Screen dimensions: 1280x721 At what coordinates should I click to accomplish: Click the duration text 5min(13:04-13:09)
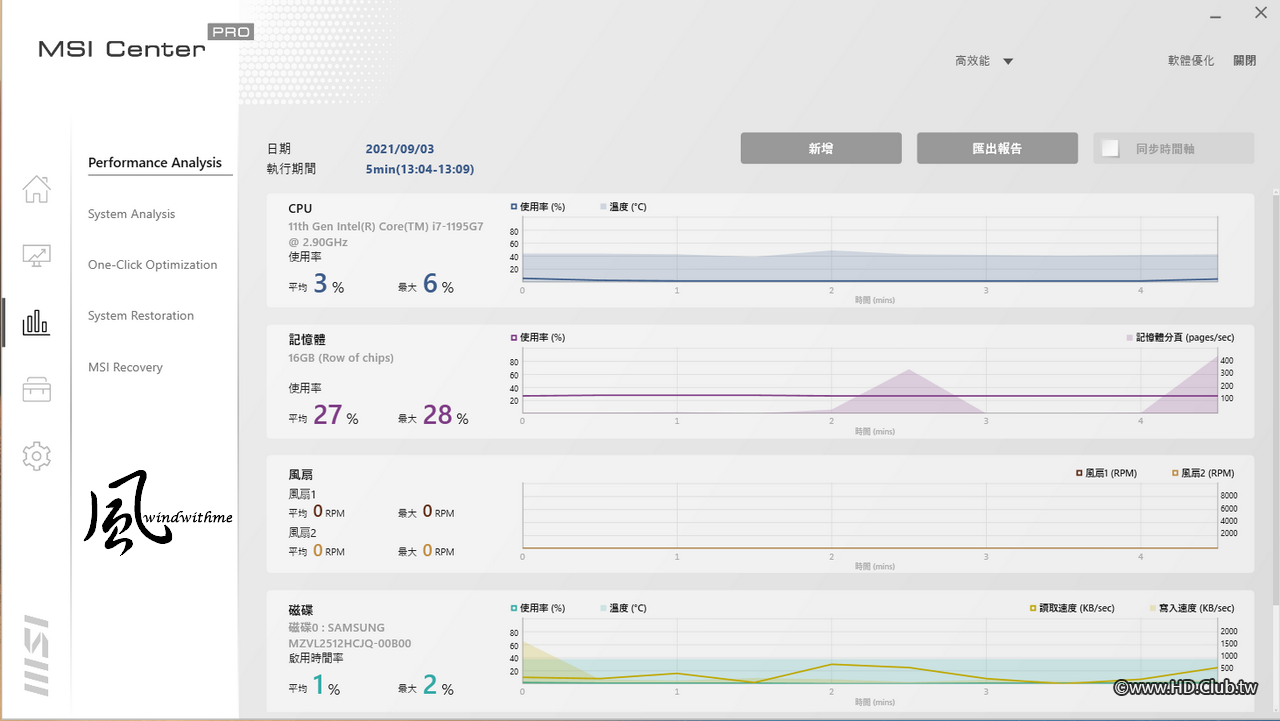coord(420,170)
